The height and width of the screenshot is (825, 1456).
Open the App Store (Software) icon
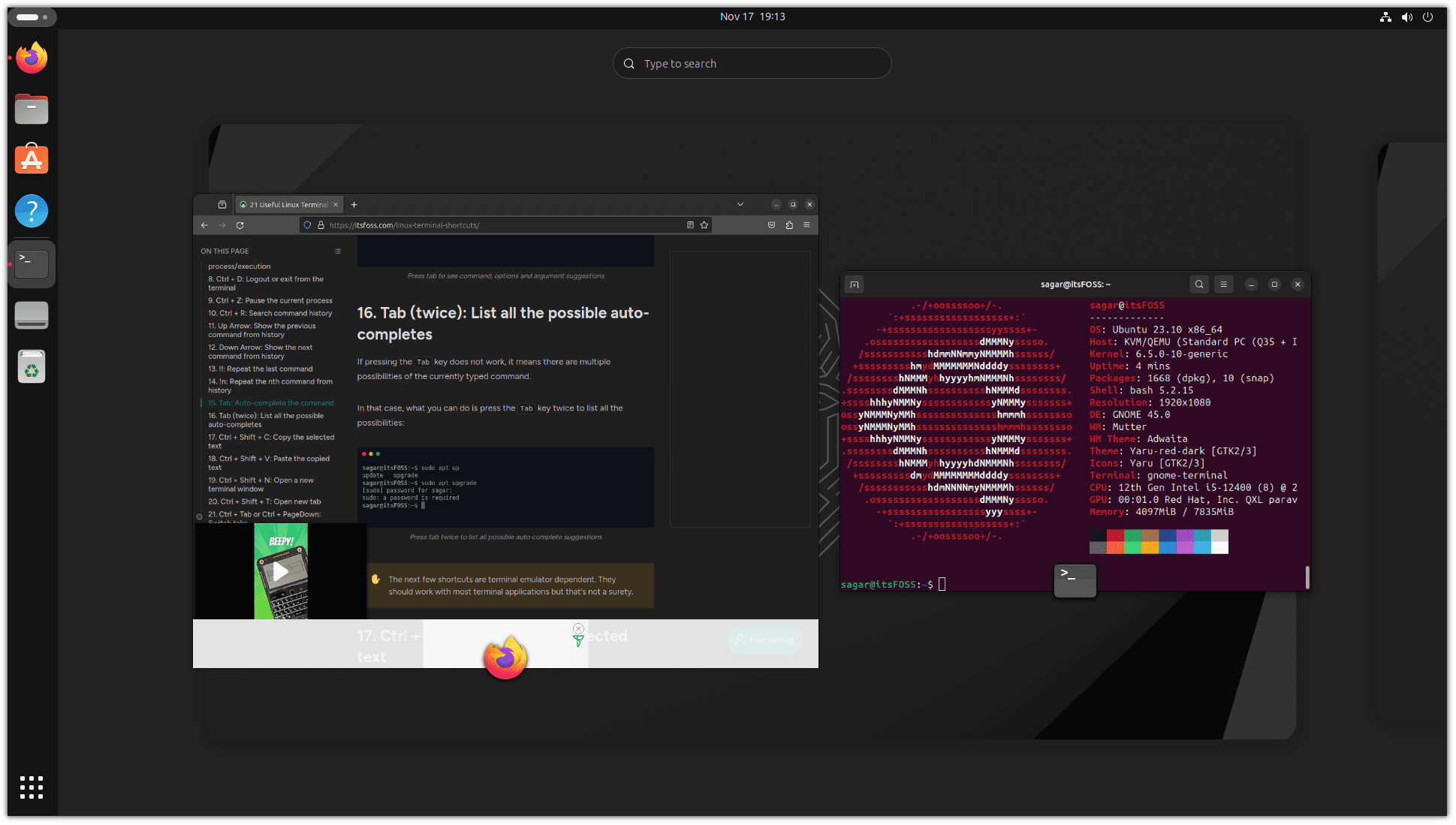[x=31, y=159]
